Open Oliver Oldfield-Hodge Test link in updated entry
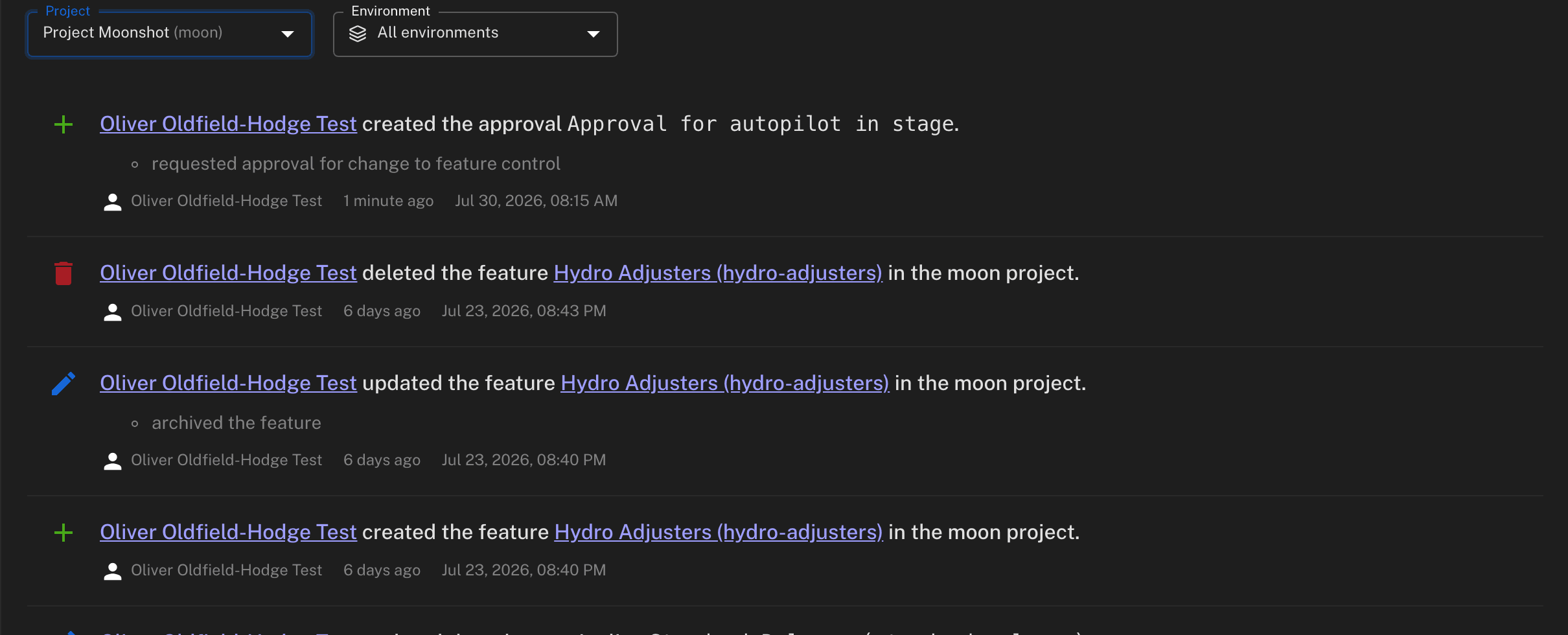 pos(228,383)
